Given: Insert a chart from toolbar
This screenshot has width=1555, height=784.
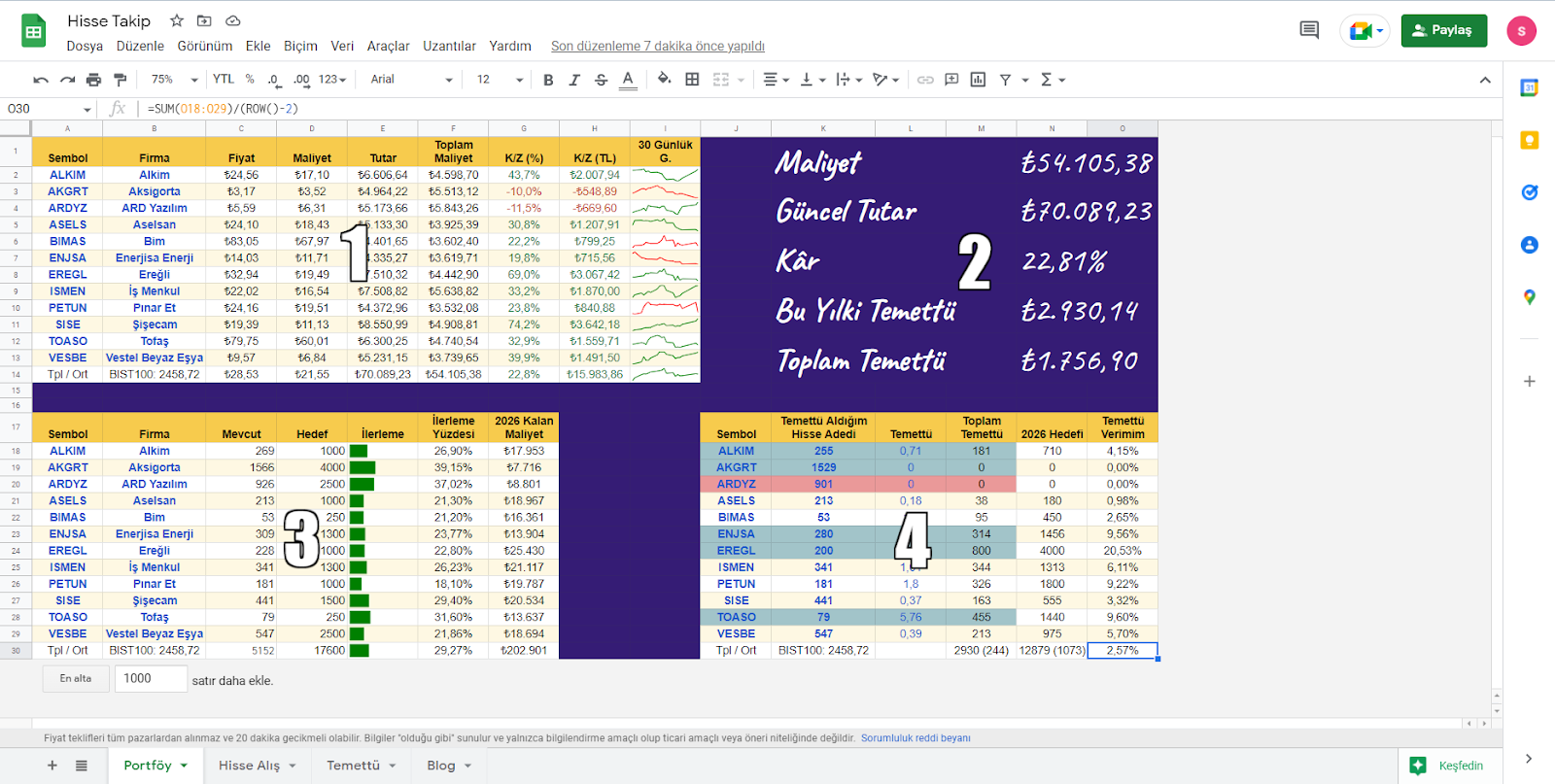Looking at the screenshot, I should coord(978,80).
